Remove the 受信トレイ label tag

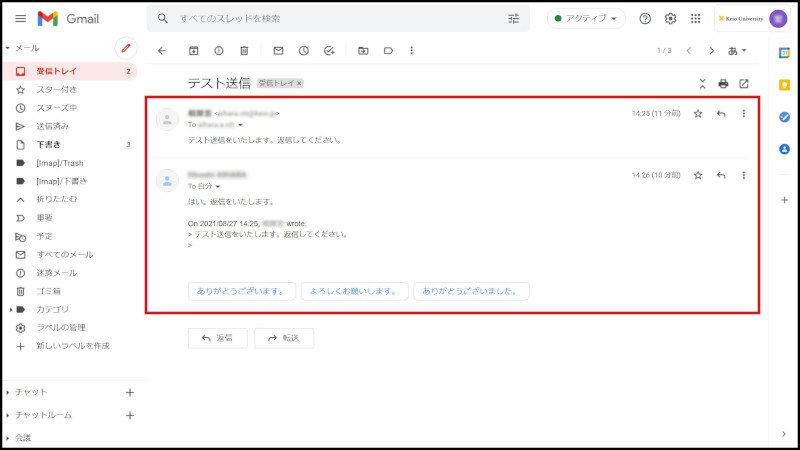pyautogui.click(x=299, y=83)
